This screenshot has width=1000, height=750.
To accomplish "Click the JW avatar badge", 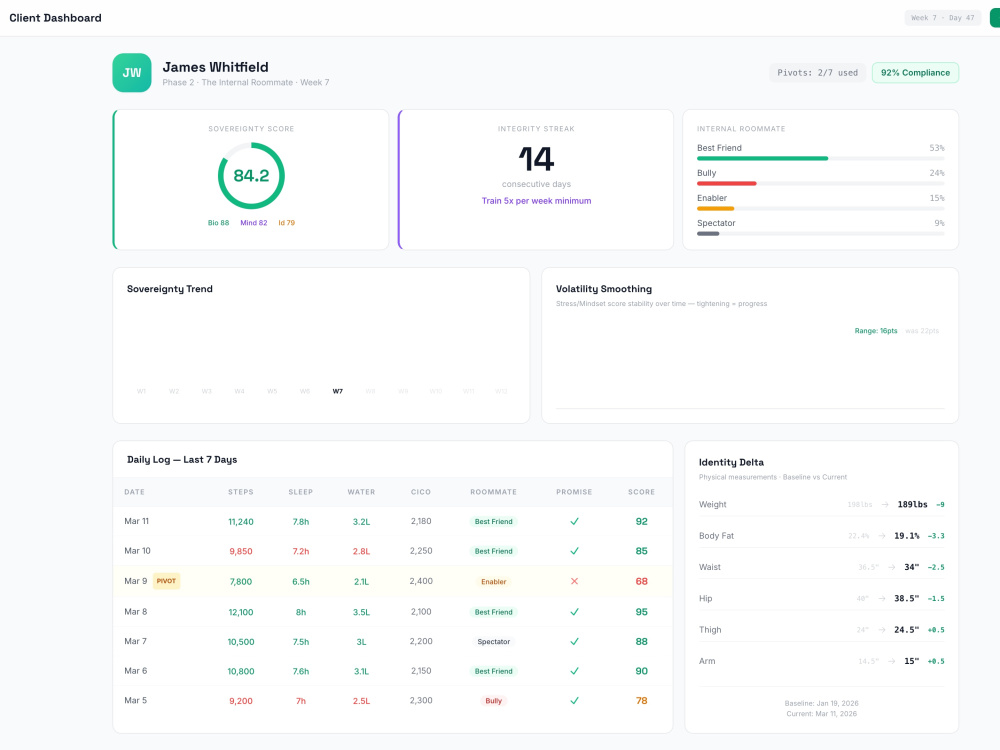I will click(131, 73).
